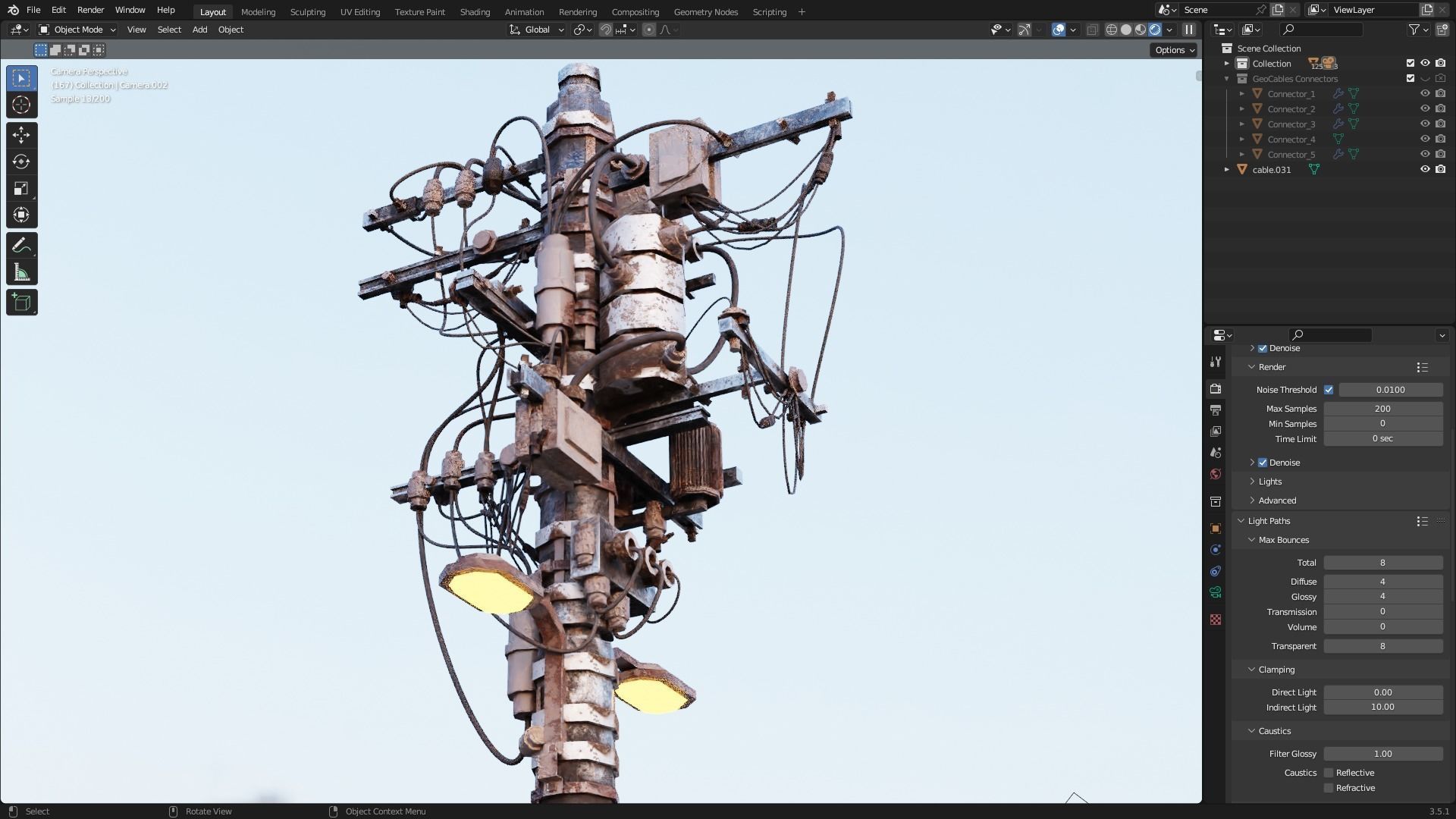This screenshot has height=819, width=1456.
Task: Toggle Noise Threshold checkbox
Action: [1329, 390]
